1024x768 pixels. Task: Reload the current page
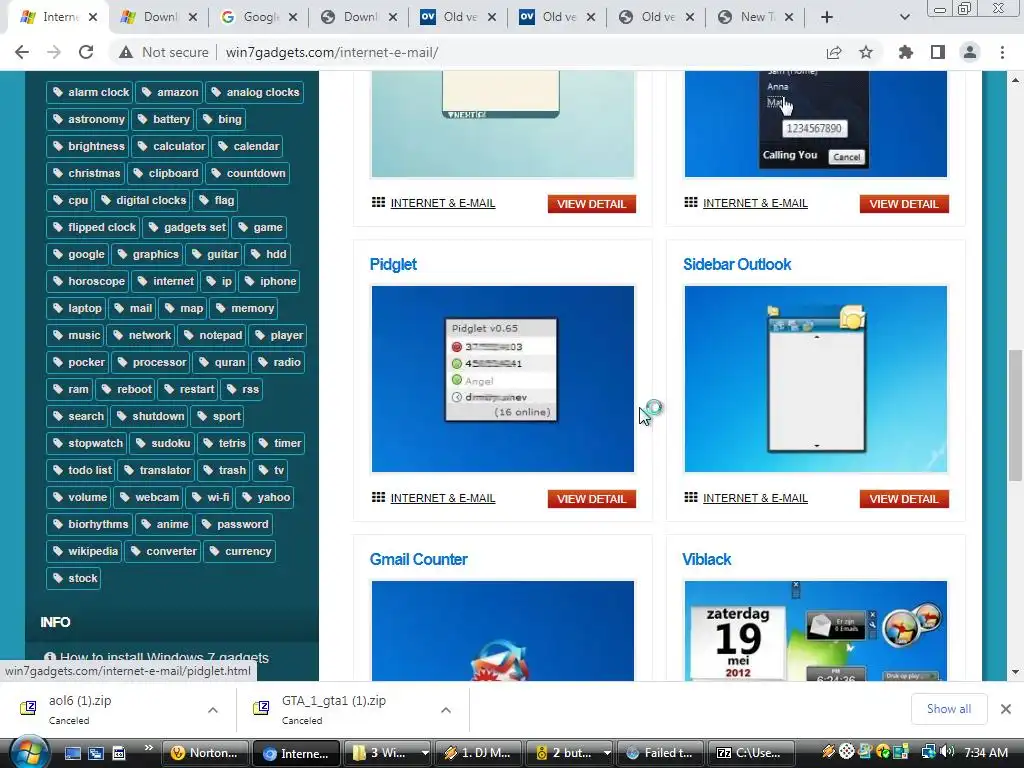point(86,52)
